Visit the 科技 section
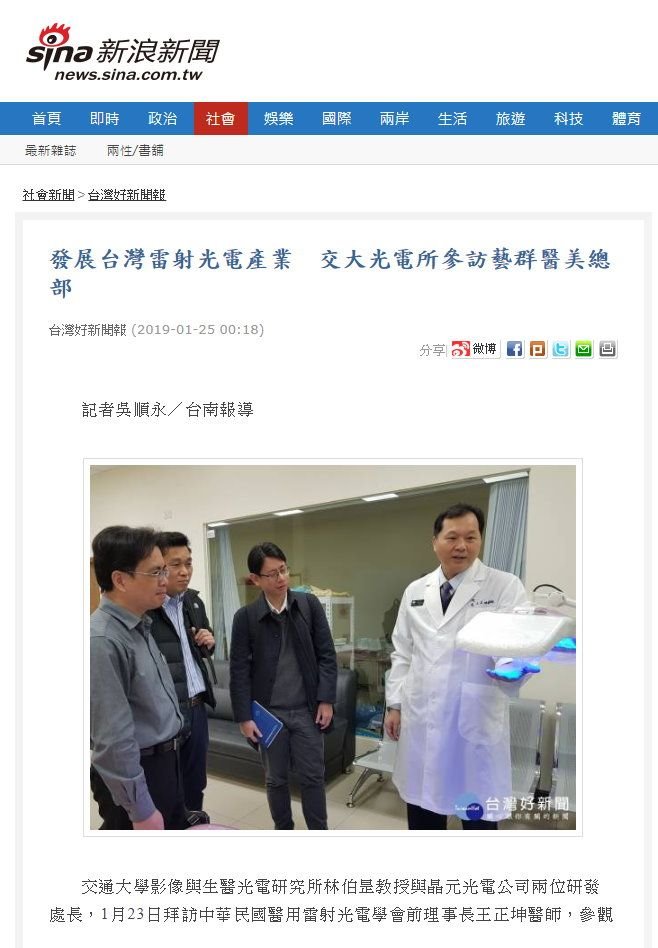 click(568, 118)
